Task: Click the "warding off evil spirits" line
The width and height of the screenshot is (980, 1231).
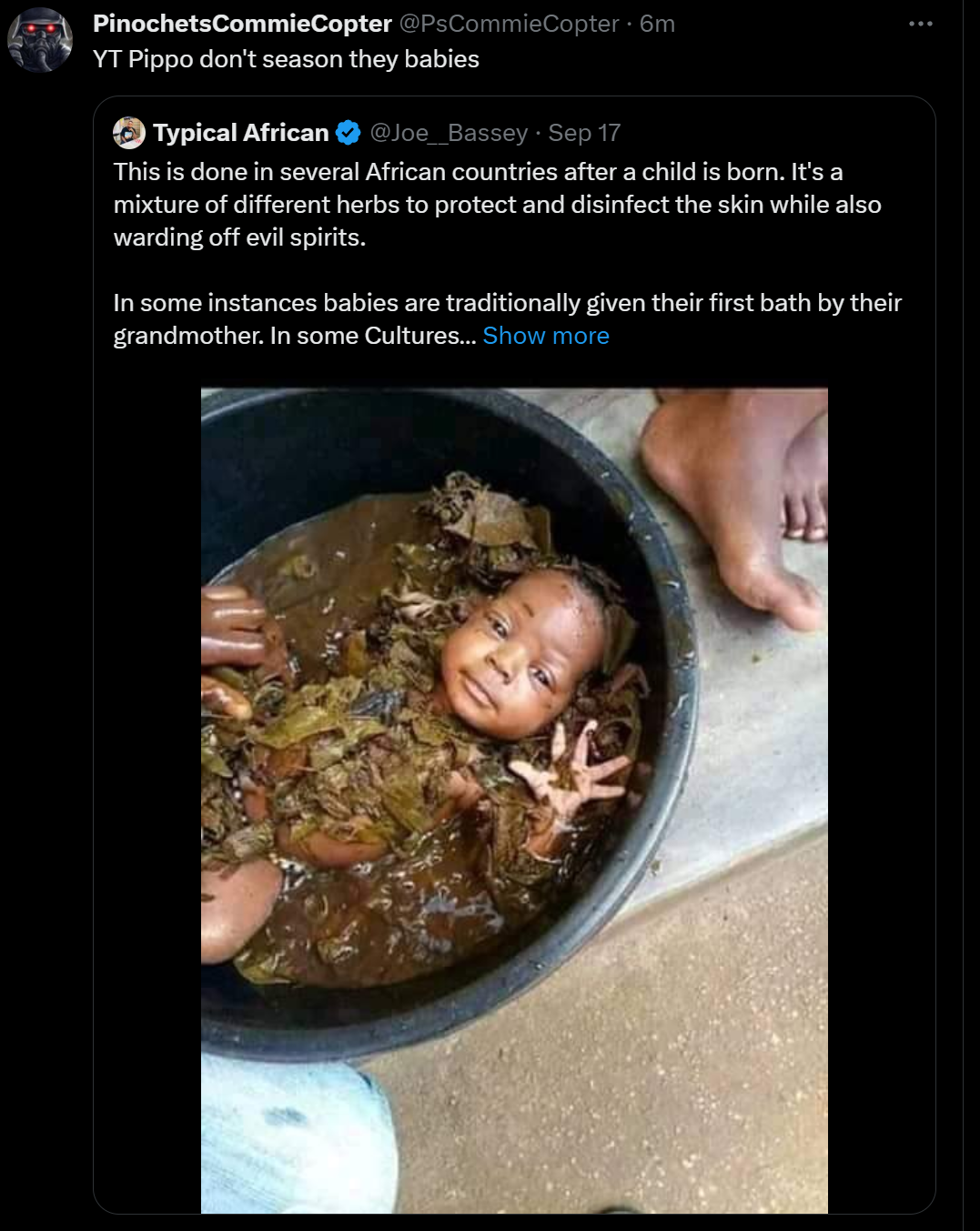Action: pos(239,237)
